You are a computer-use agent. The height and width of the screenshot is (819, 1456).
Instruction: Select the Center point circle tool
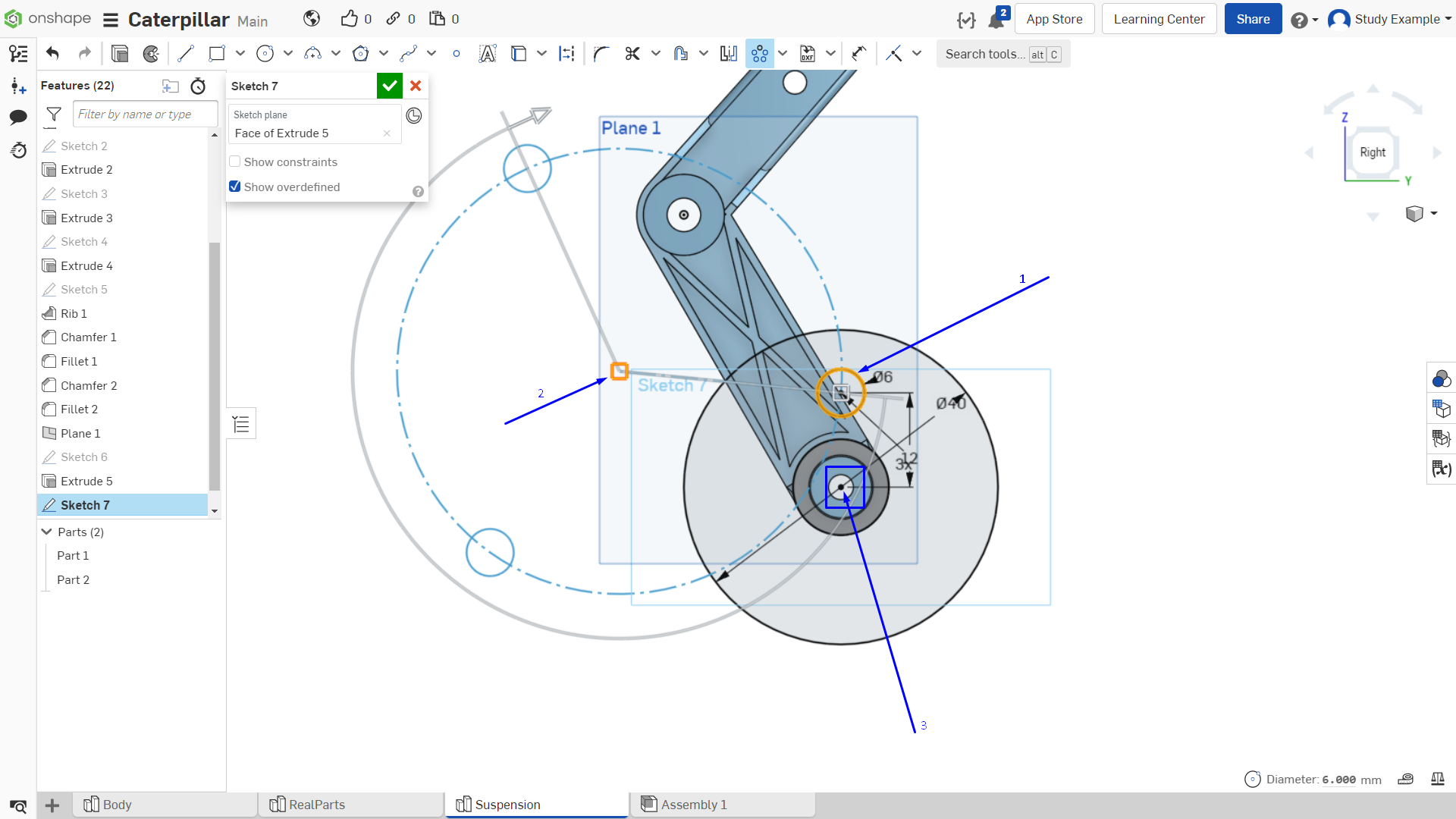coord(265,54)
